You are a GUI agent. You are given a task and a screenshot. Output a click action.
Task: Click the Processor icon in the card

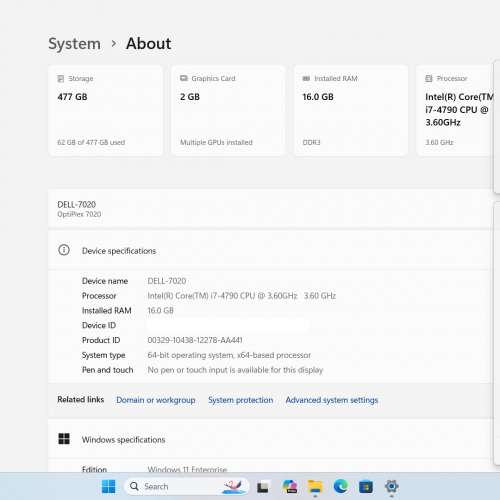(429, 79)
